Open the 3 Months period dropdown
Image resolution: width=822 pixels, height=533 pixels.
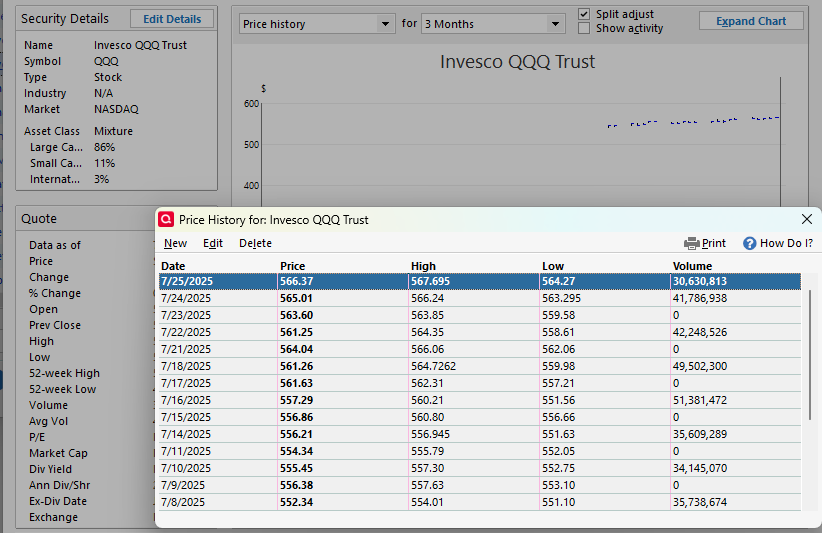[493, 24]
